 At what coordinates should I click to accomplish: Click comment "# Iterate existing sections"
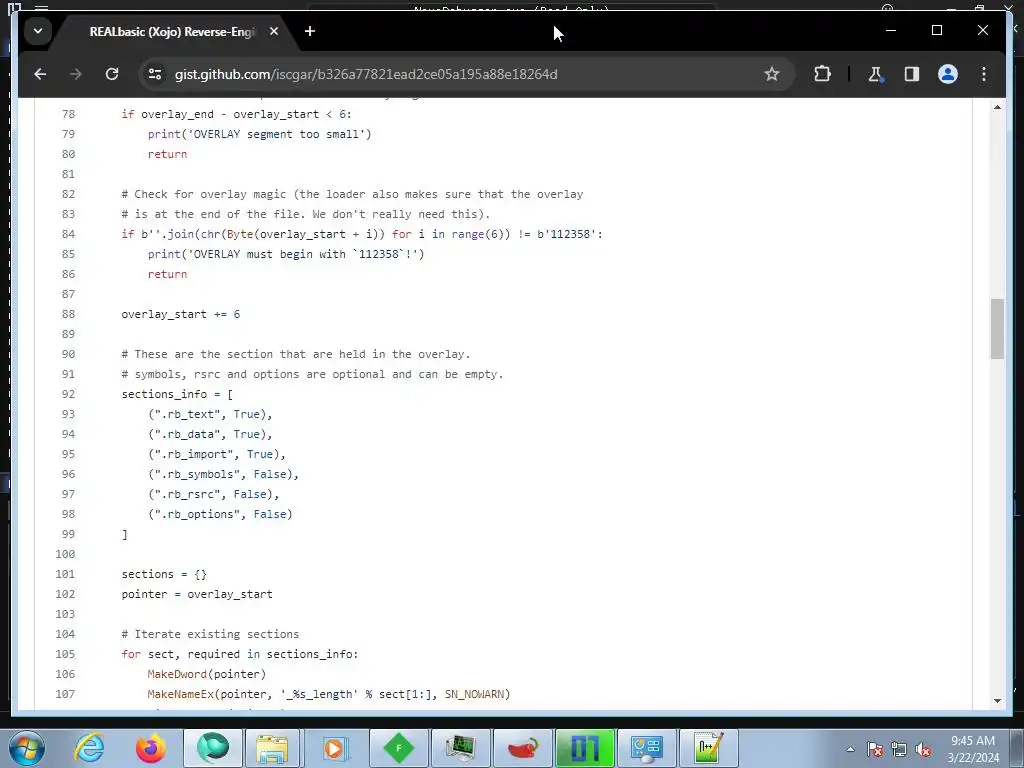tap(210, 634)
